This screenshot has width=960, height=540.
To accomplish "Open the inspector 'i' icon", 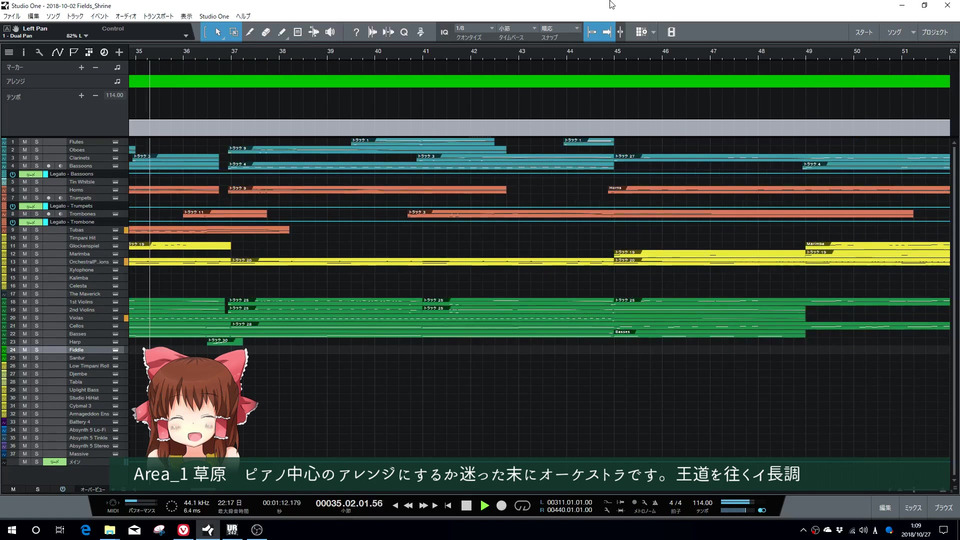I will (24, 53).
